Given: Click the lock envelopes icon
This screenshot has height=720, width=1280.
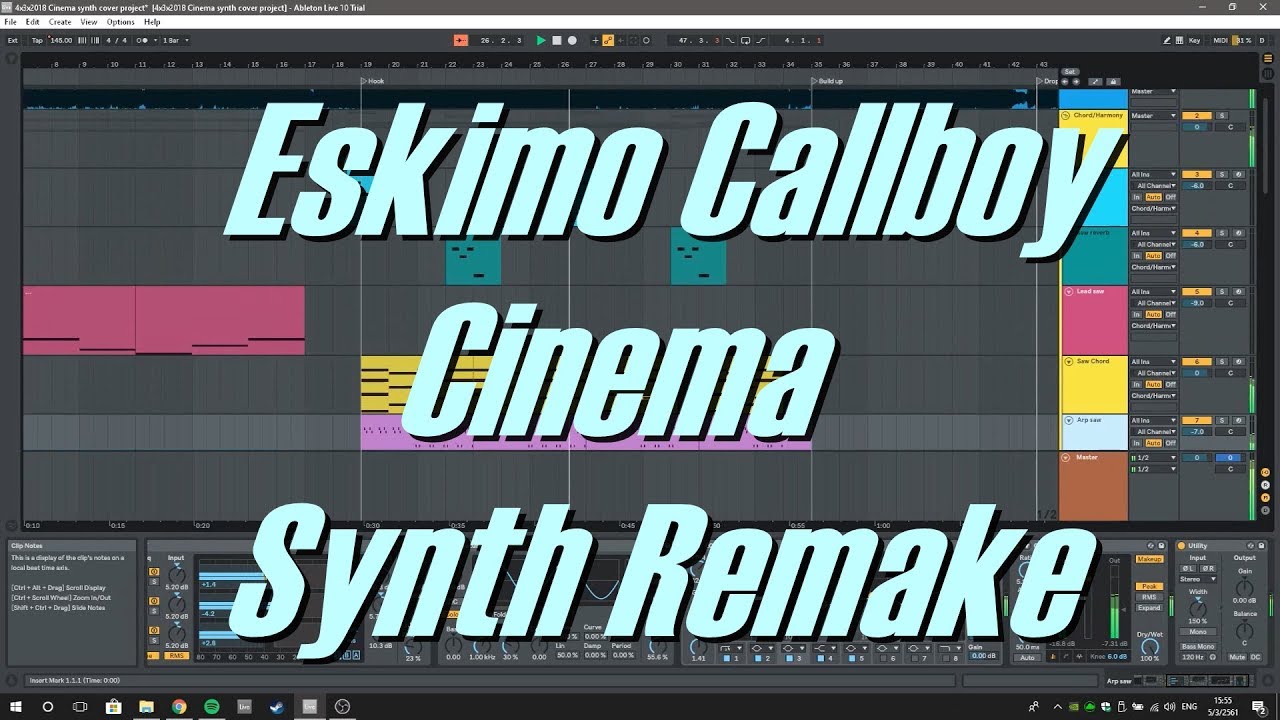Looking at the screenshot, I should (1113, 82).
